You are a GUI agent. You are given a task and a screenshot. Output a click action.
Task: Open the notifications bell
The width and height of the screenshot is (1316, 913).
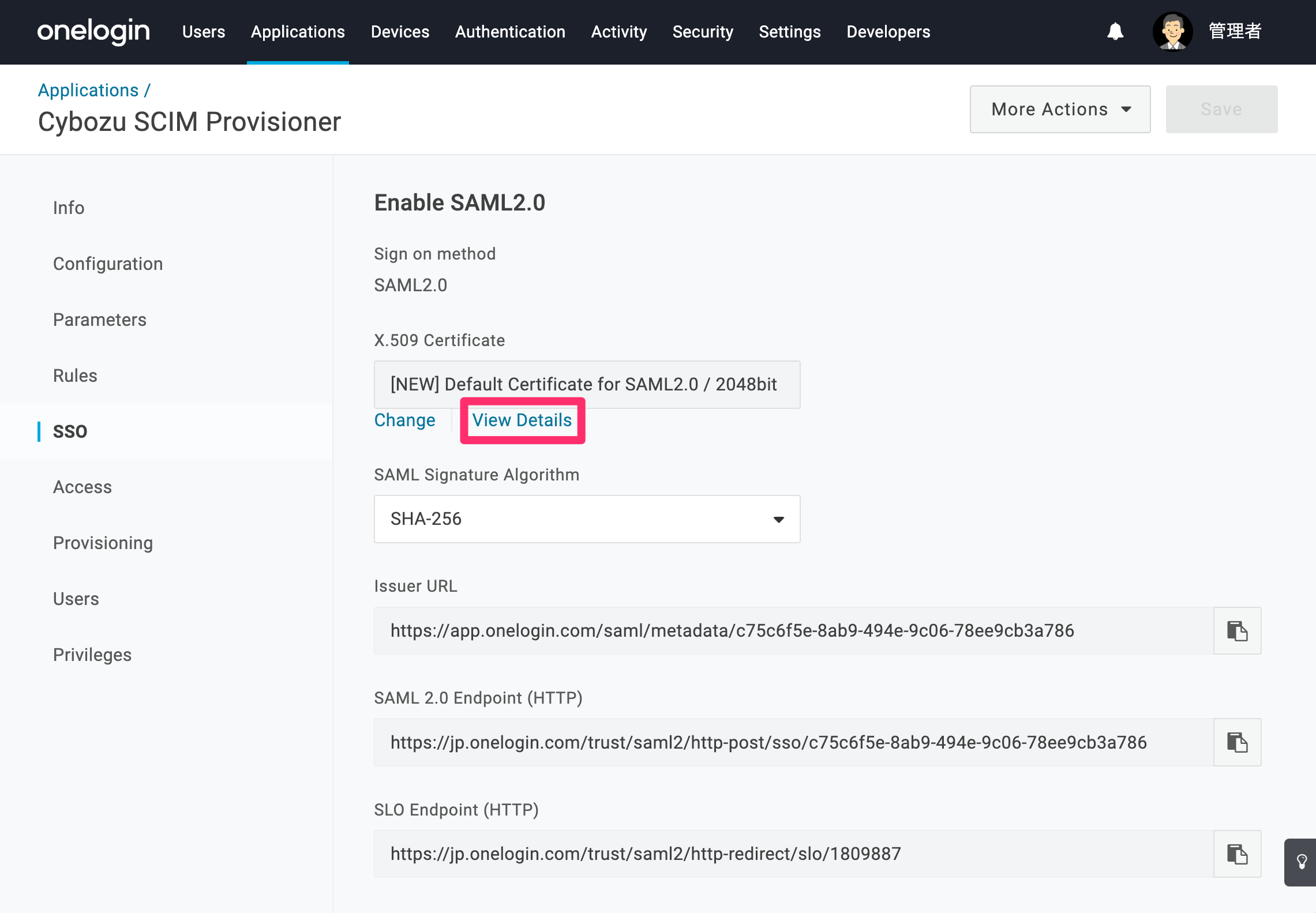tap(1115, 31)
